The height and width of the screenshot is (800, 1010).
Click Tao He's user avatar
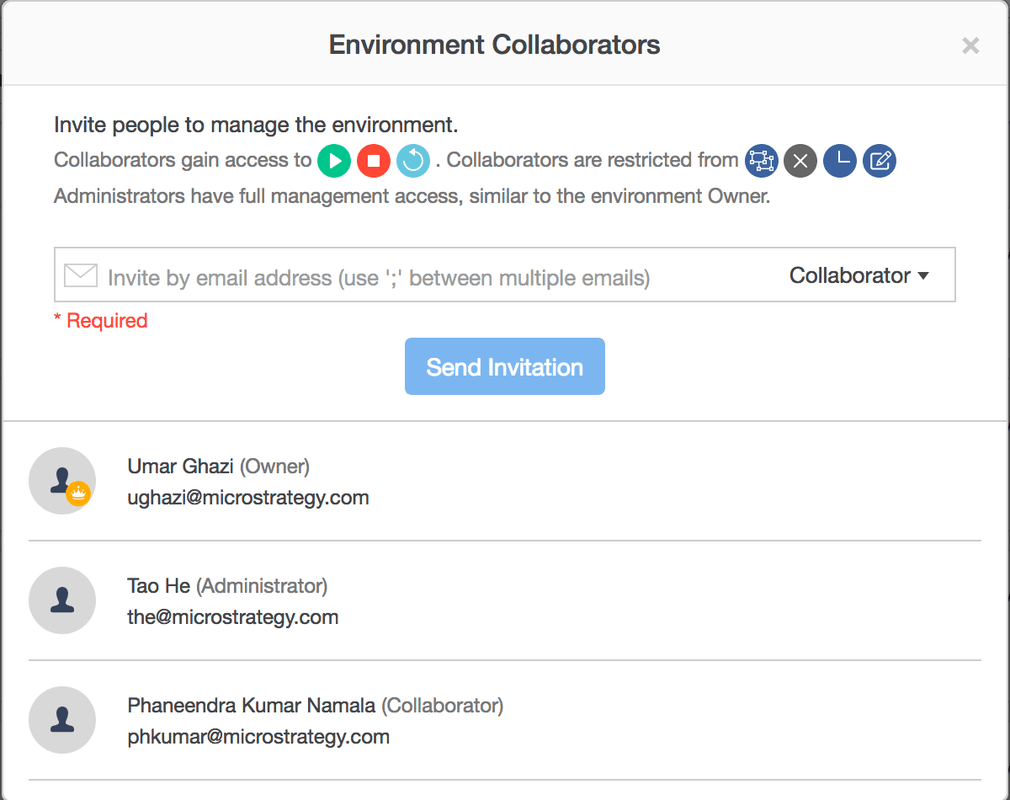pyautogui.click(x=62, y=600)
